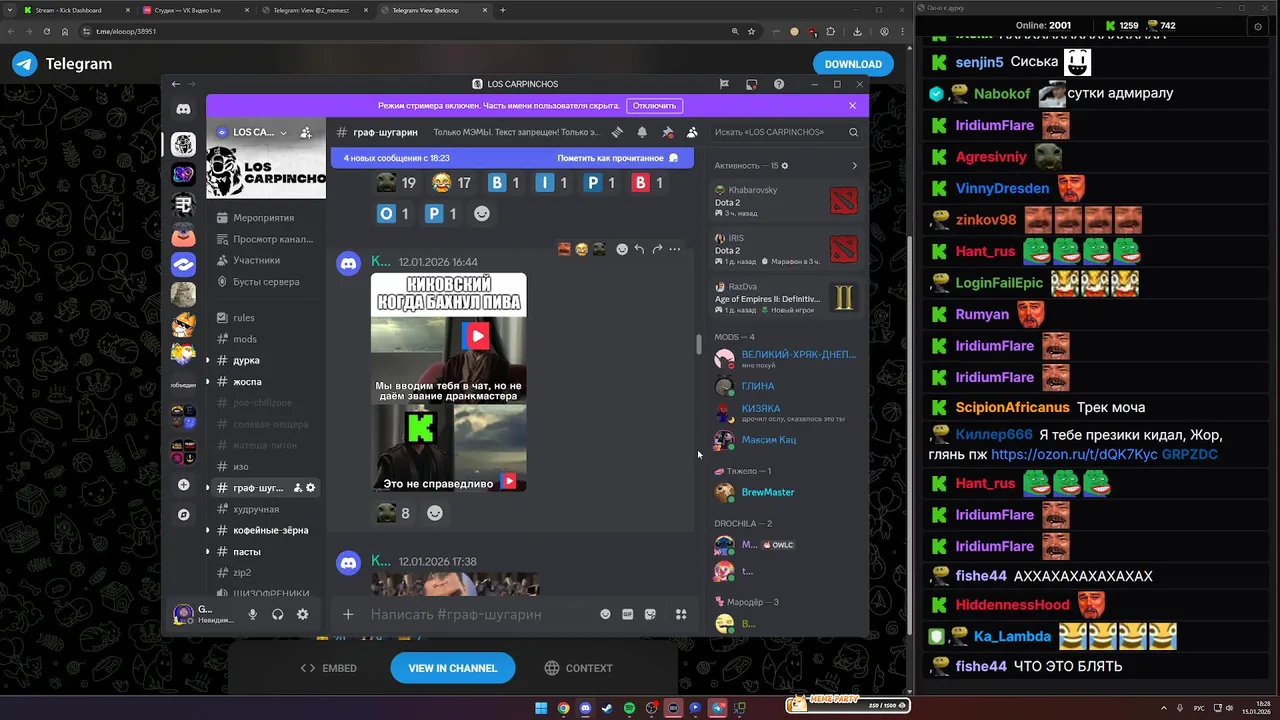The height and width of the screenshot is (720, 1280).
Task: Reply to the 16:44 message via arrow icon
Action: pos(639,249)
